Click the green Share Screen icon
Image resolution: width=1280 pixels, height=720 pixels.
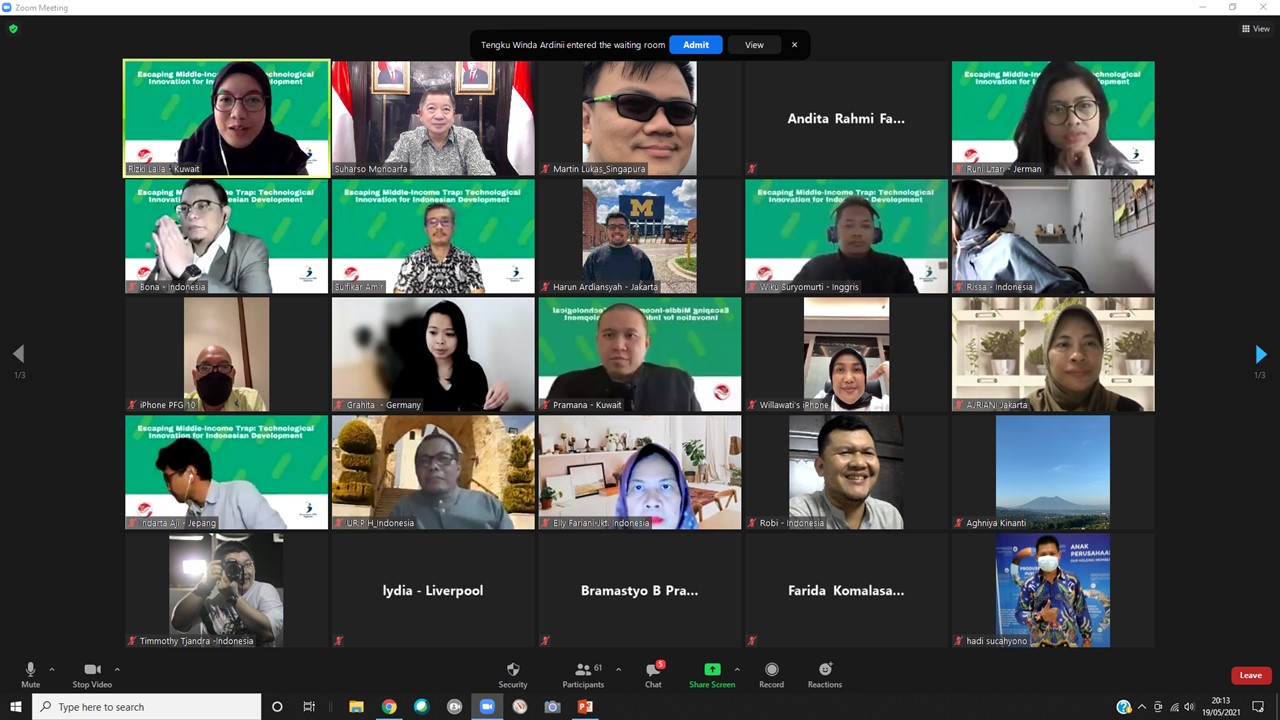click(x=711, y=670)
